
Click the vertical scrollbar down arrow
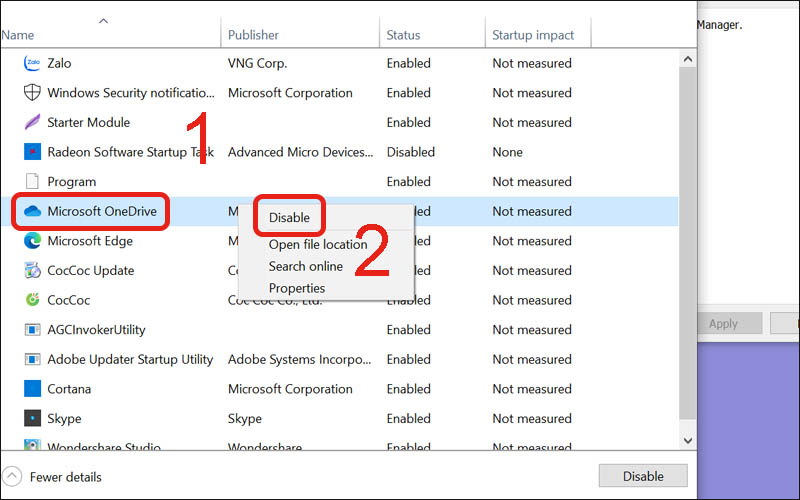(x=687, y=439)
